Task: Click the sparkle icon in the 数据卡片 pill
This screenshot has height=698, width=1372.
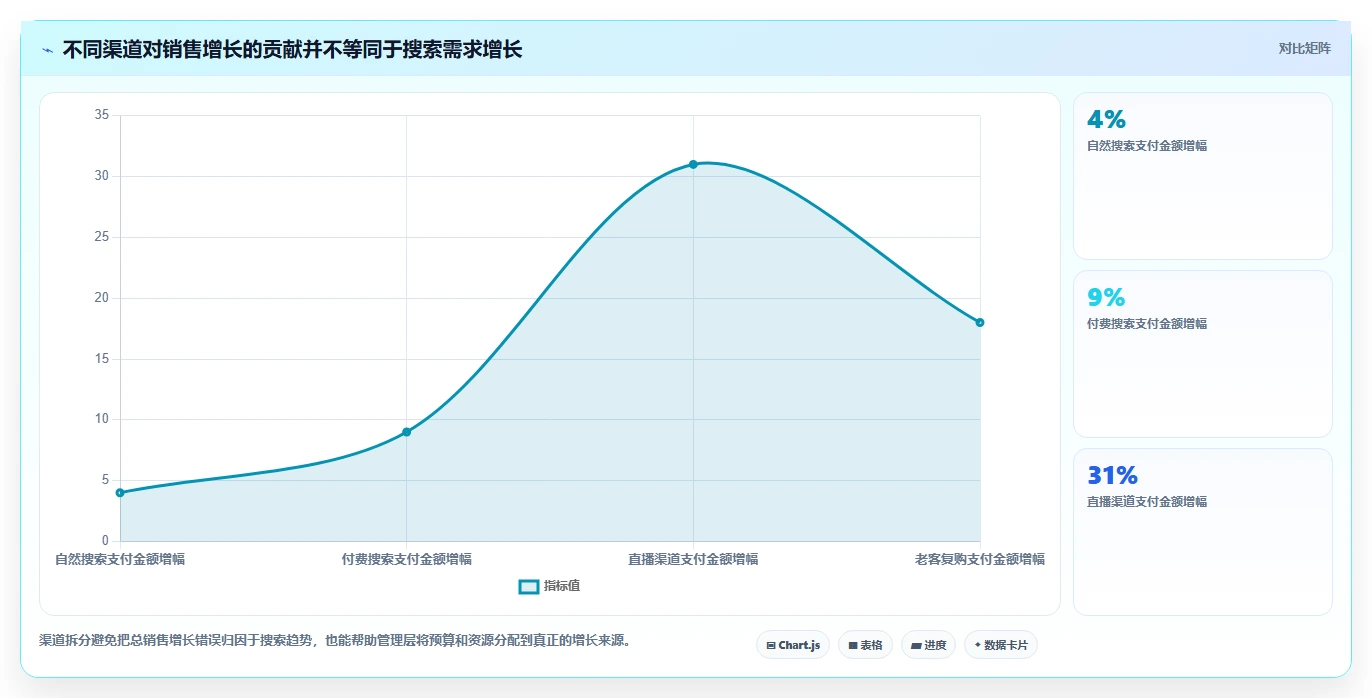Action: (978, 645)
